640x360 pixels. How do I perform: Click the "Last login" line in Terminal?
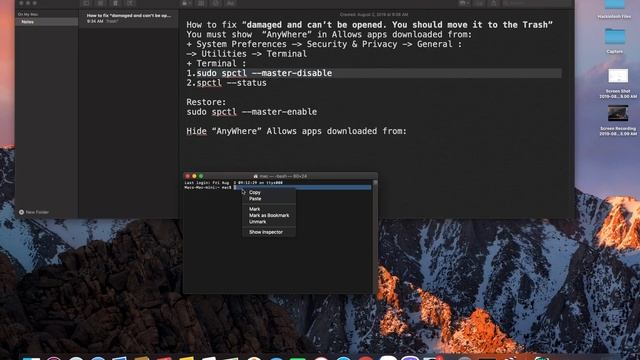pyautogui.click(x=233, y=183)
